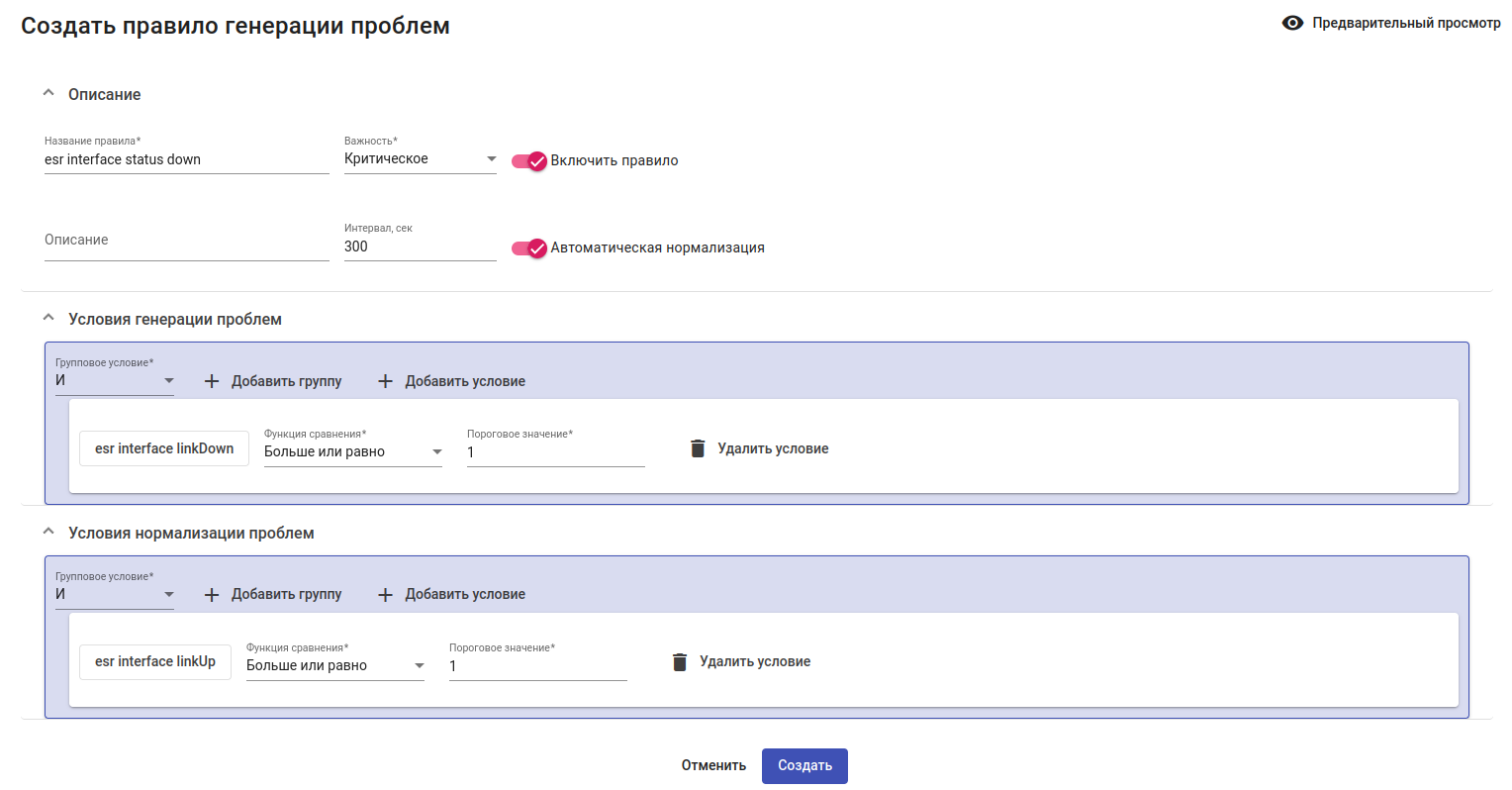Image resolution: width=1512 pixels, height=790 pixels.
Task: Open comparison function dropdown for linkUp
Action: coord(334,666)
